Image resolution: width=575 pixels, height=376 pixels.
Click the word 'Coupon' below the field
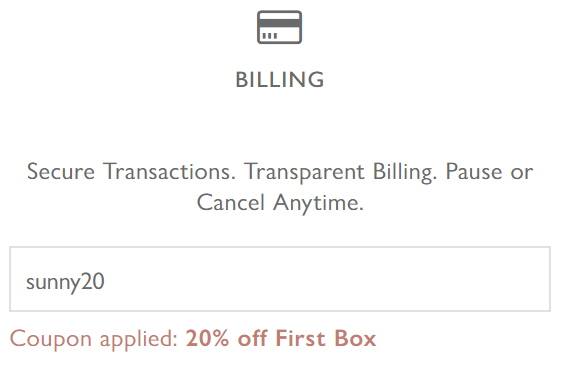click(x=51, y=338)
